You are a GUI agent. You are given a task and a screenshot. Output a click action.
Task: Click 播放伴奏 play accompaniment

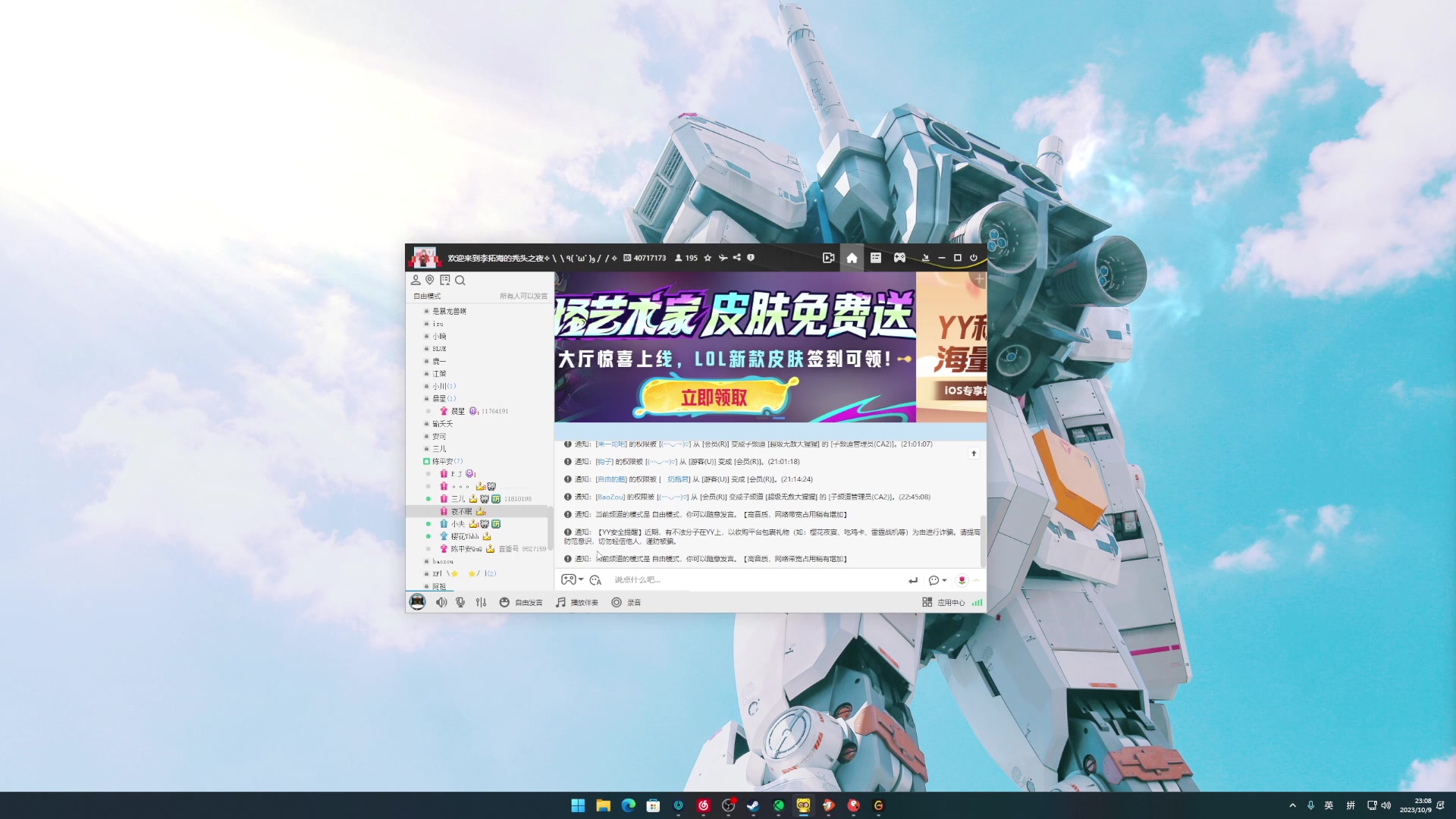pyautogui.click(x=577, y=602)
